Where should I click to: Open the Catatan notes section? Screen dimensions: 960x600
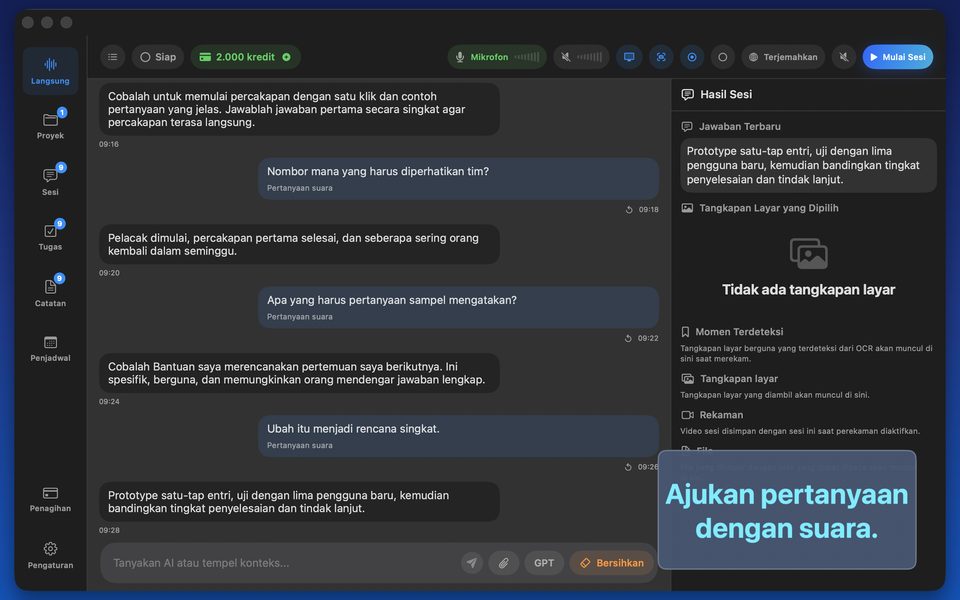click(x=50, y=292)
